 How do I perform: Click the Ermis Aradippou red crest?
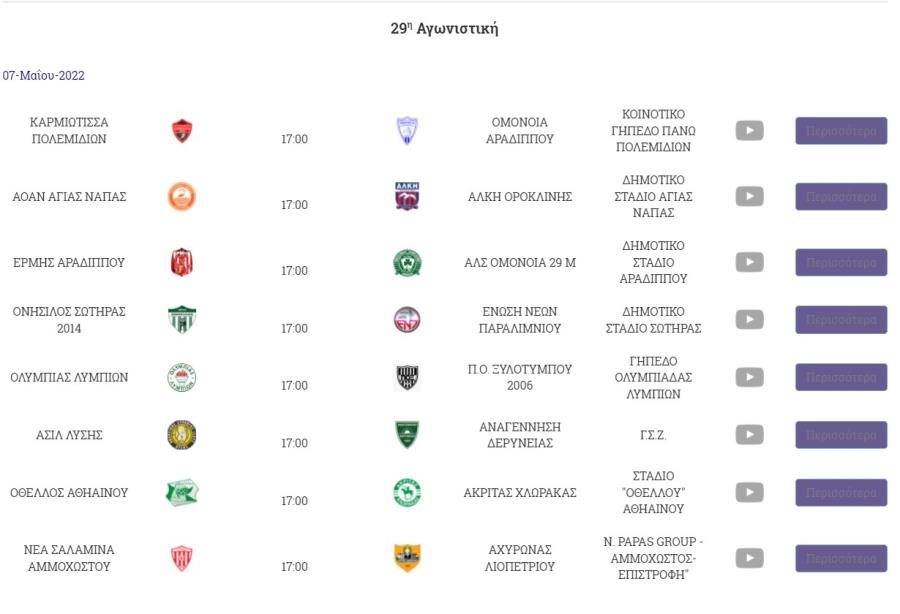tap(182, 262)
